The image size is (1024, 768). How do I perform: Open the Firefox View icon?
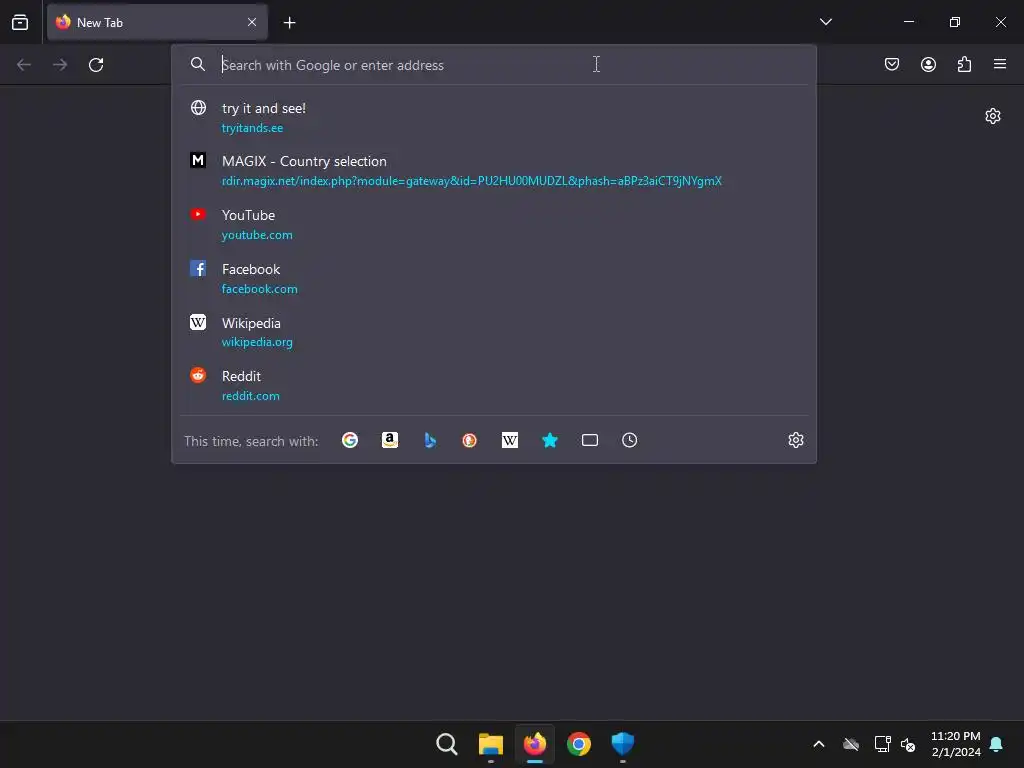point(20,22)
